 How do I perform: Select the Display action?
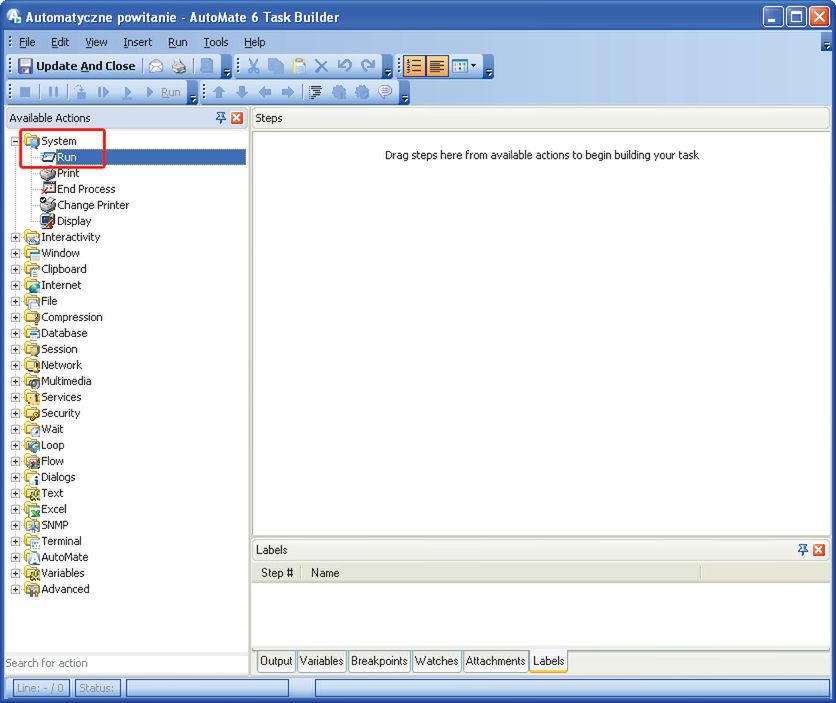(74, 221)
